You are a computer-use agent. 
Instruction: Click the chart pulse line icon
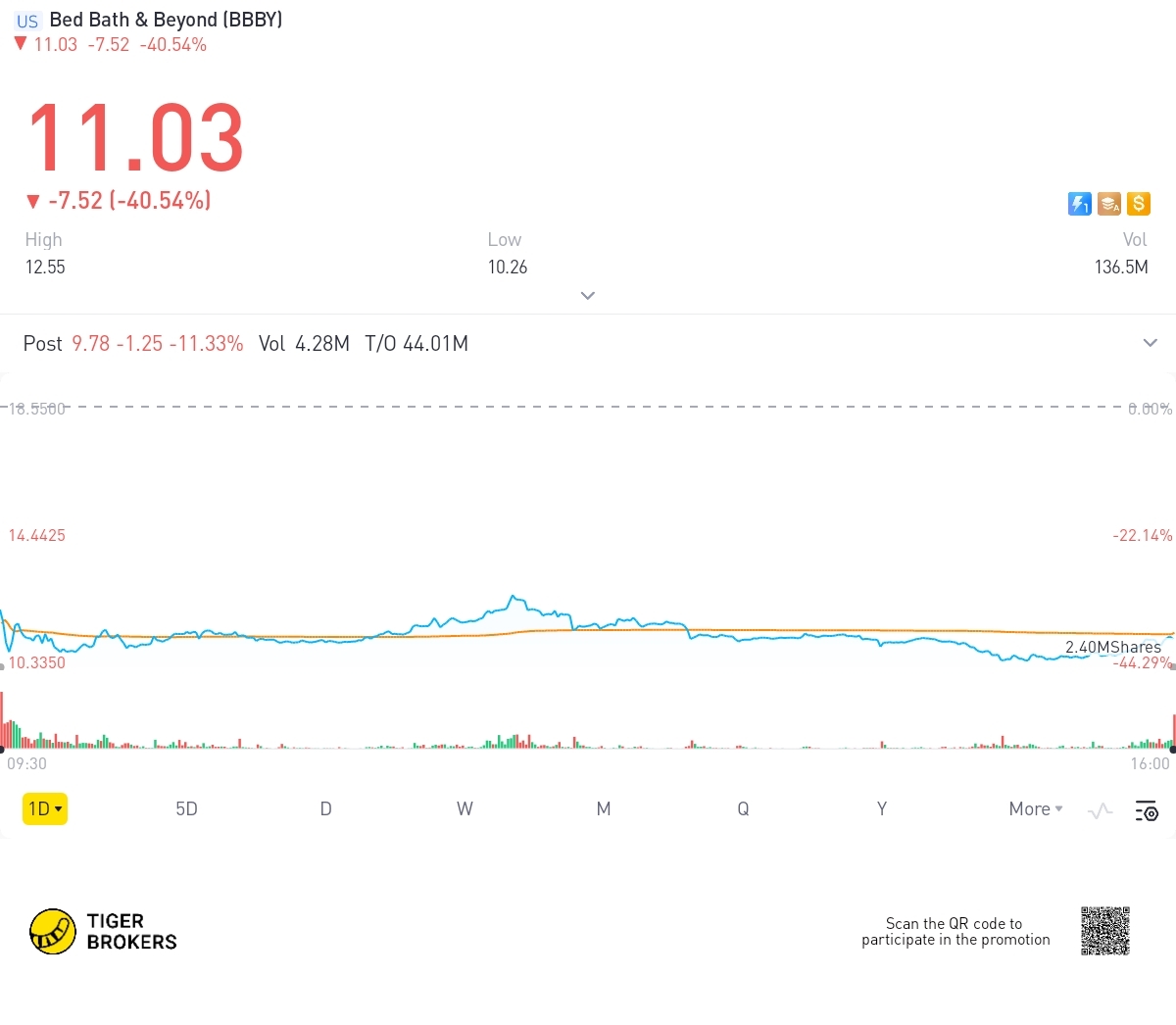1100,810
